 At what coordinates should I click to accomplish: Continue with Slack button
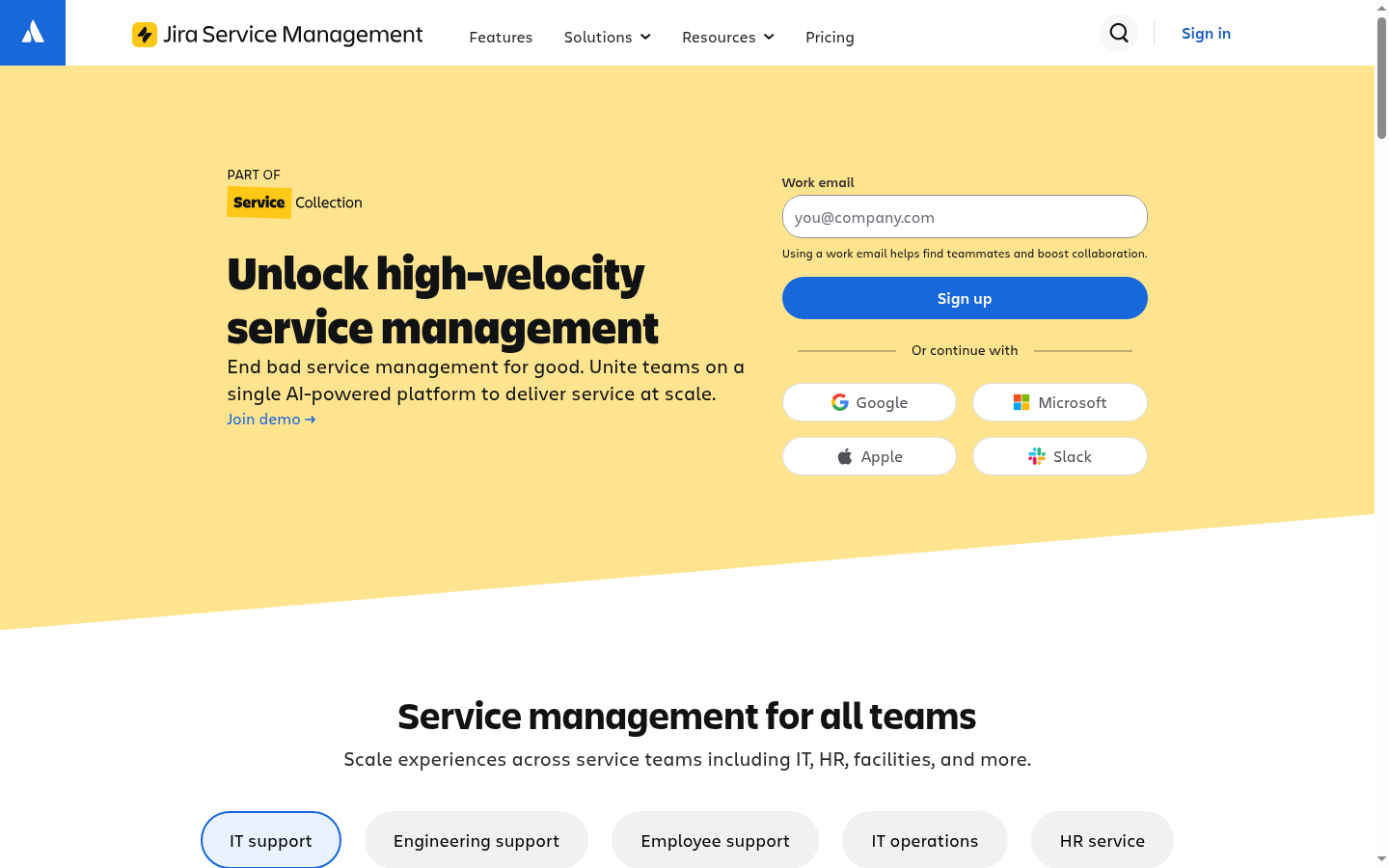(1060, 456)
